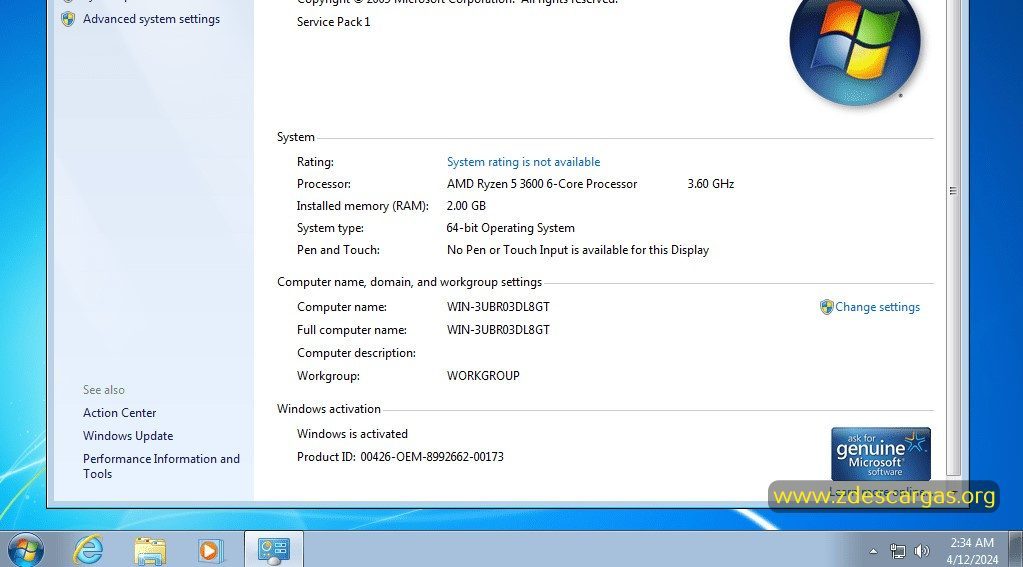
Task: Click the genuine Microsoft software badge
Action: click(881, 454)
